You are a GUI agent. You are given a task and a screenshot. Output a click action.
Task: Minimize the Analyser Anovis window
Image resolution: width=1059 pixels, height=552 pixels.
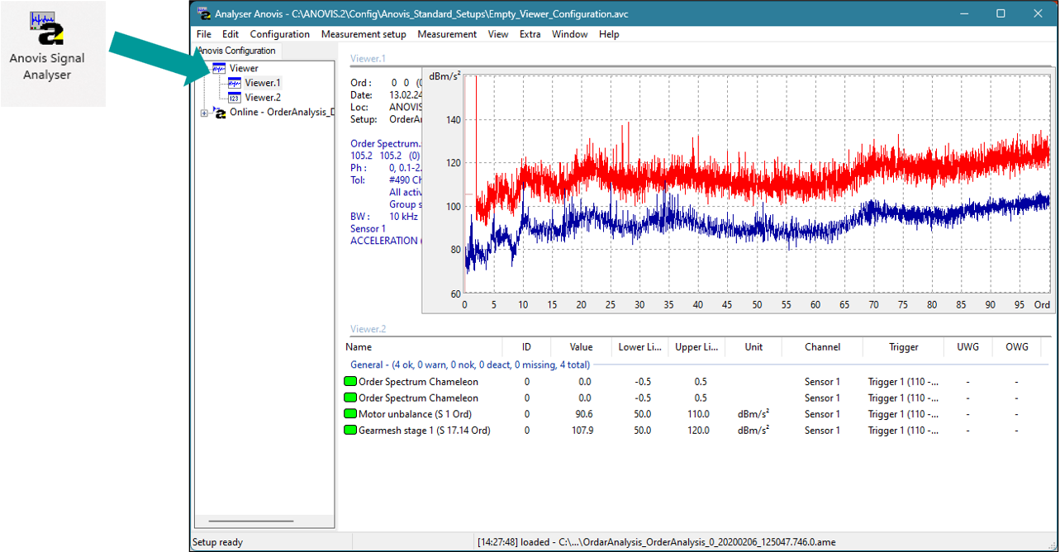(x=964, y=14)
